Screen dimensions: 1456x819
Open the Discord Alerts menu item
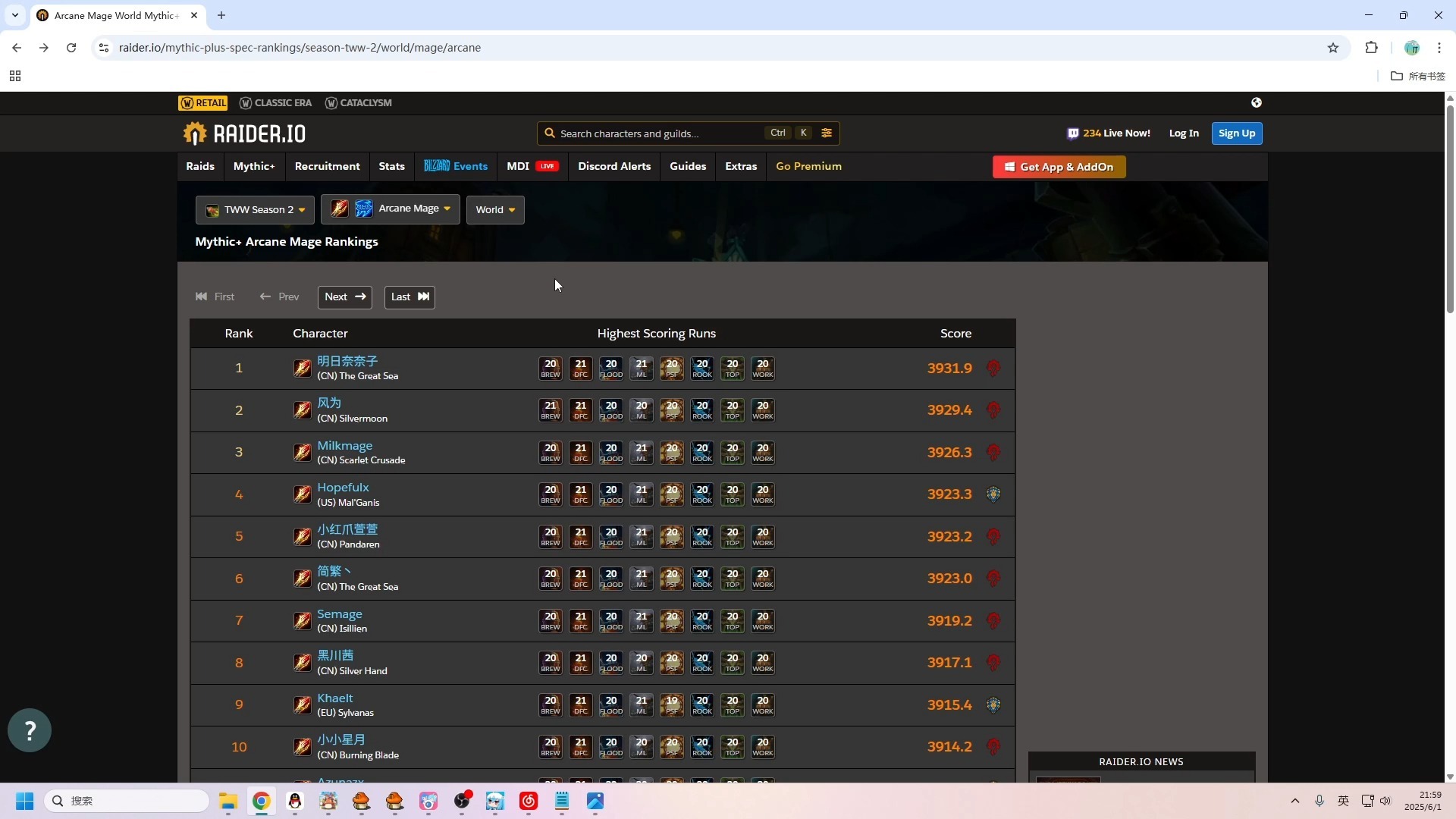614,166
